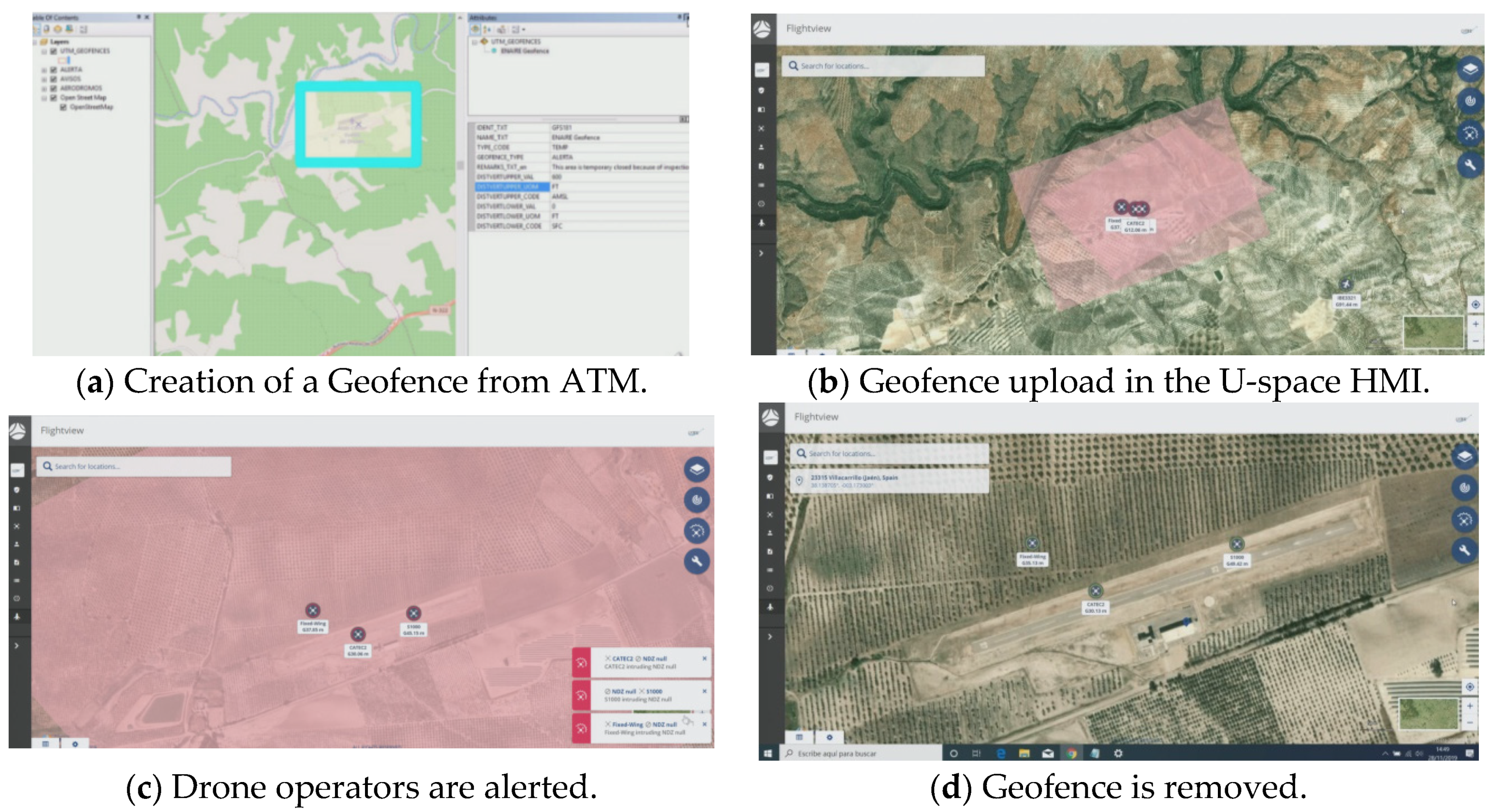Click wrench tool icon in geofence removed view
Image resolution: width=1492 pixels, height=812 pixels.
(1464, 550)
